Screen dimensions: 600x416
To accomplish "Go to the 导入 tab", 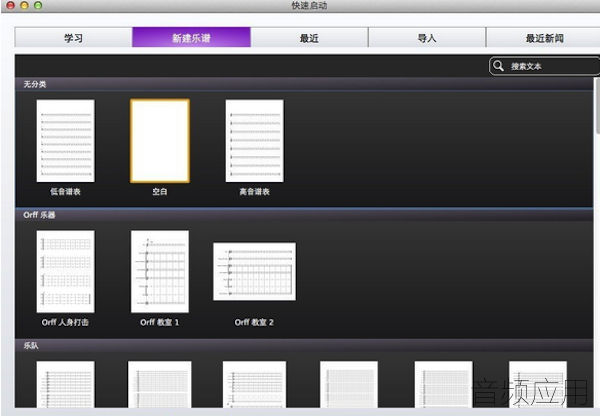I will [427, 38].
